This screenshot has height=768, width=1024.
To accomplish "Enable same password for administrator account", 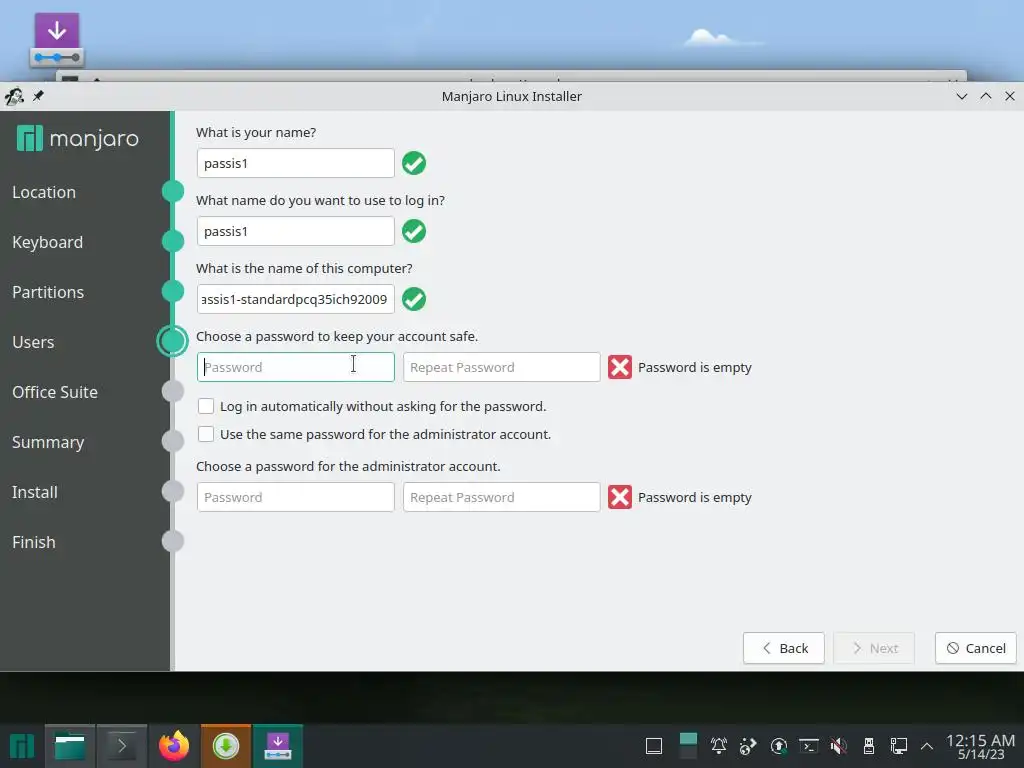I will click(x=206, y=434).
